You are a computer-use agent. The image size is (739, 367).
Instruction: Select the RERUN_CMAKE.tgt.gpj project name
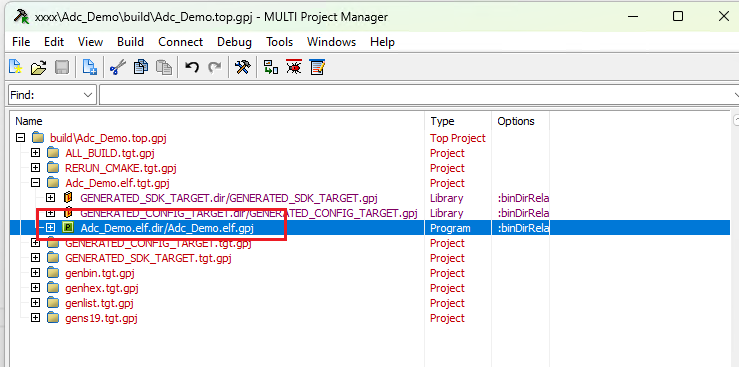(121, 168)
